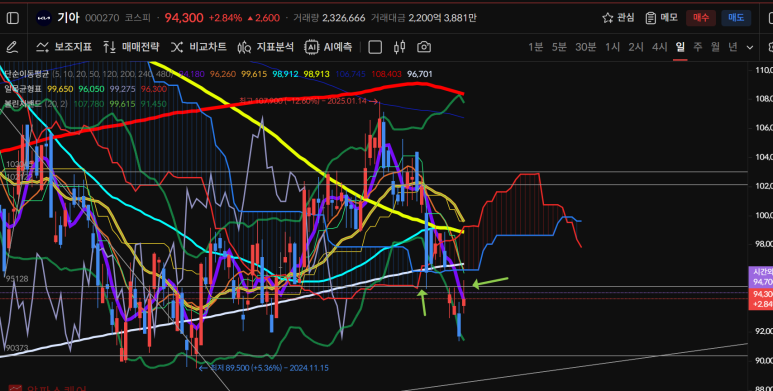The image size is (773, 391).
Task: Click yellow moving average value 98,913
Action: (x=316, y=74)
